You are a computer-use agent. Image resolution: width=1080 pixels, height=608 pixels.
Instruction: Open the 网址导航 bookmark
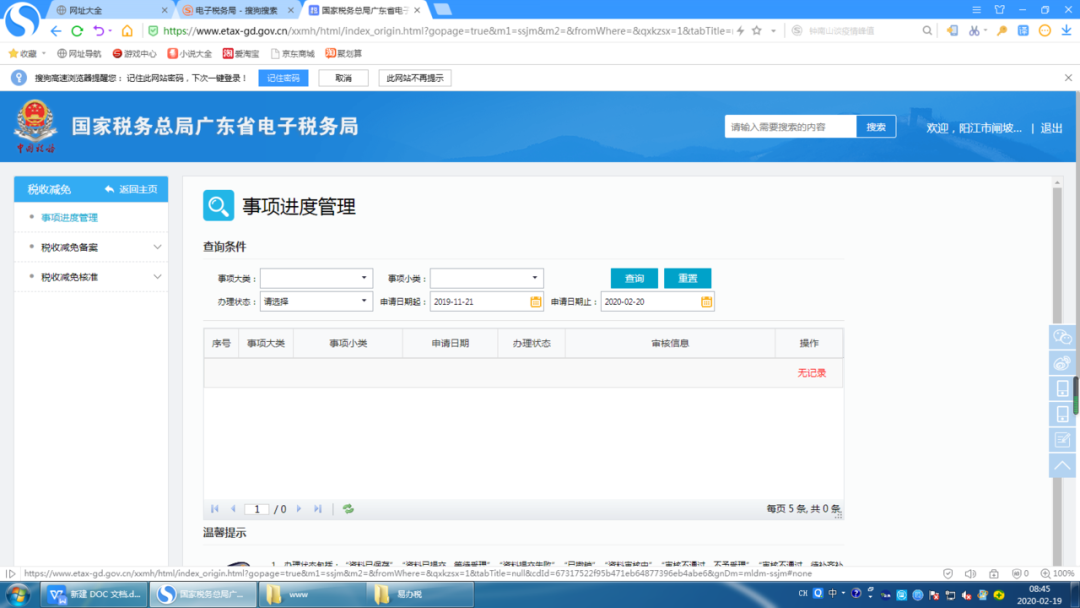[79, 53]
